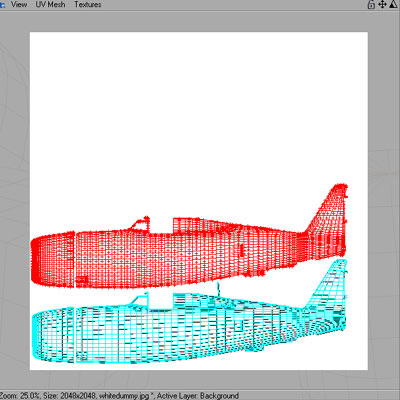This screenshot has height=400, width=400.
Task: Click the cyan mesh nose cowling
Action: tap(53, 335)
